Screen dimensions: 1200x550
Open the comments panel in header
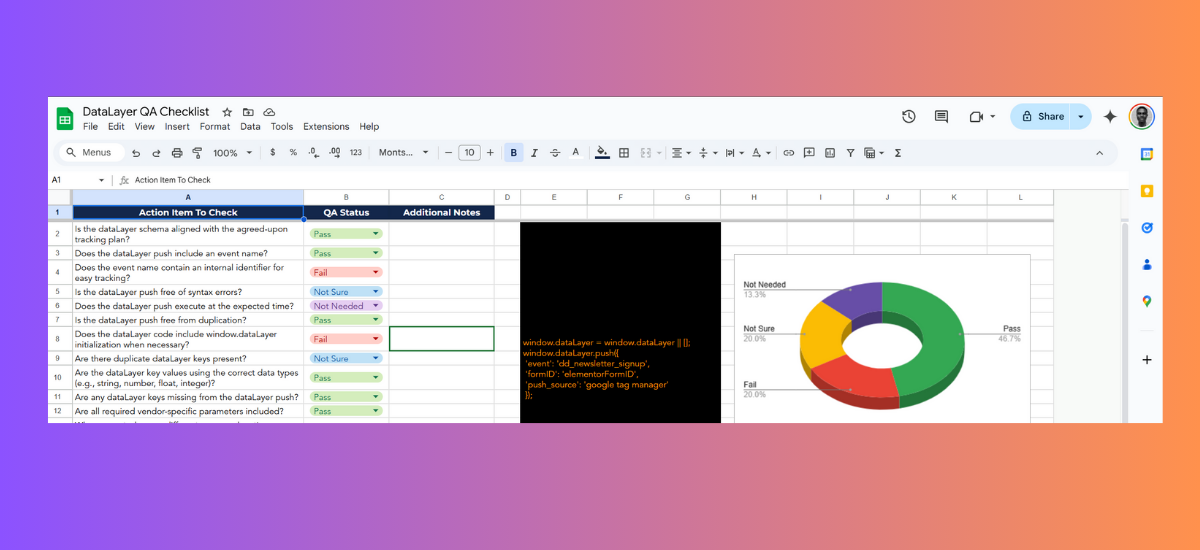(x=941, y=117)
